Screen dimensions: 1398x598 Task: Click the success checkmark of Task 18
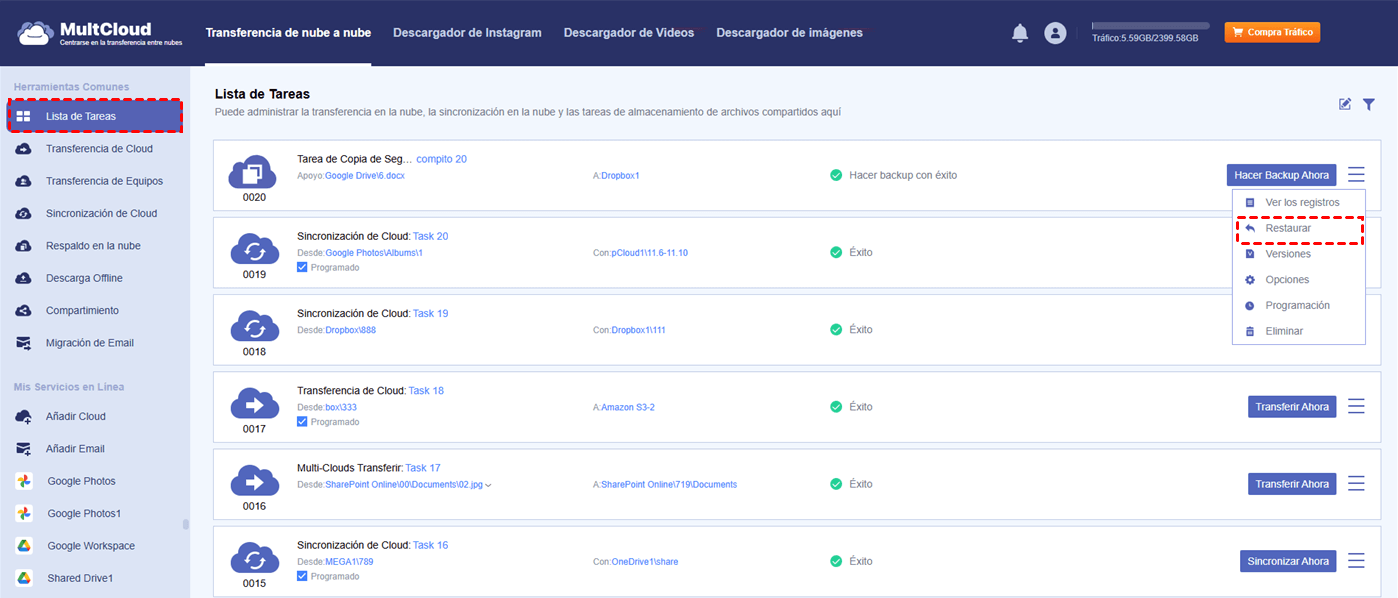[836, 407]
